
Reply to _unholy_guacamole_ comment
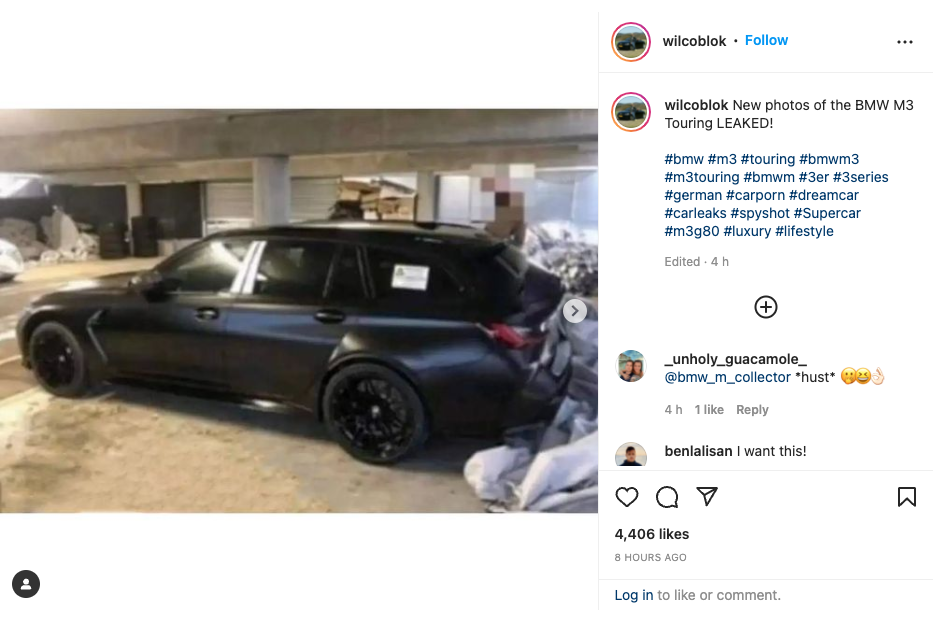pos(752,410)
